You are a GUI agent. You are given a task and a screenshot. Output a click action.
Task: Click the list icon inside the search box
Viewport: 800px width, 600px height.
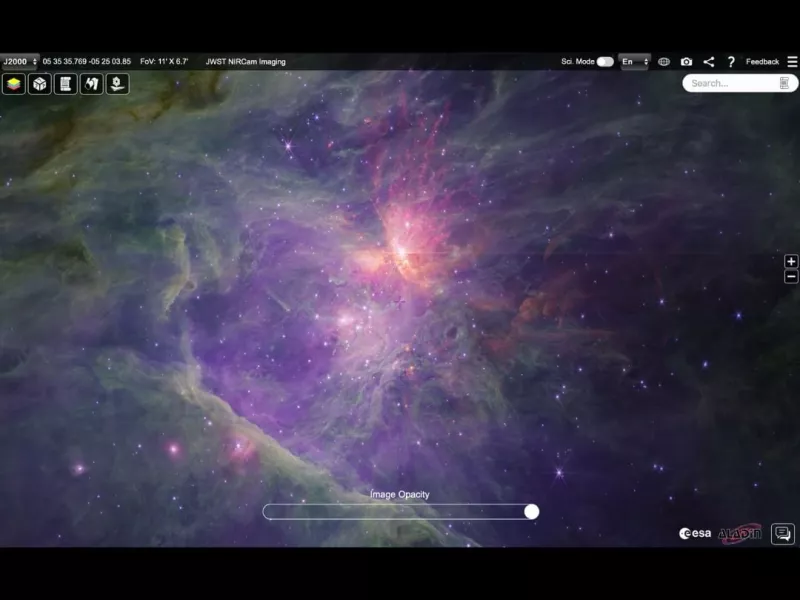[x=784, y=83]
